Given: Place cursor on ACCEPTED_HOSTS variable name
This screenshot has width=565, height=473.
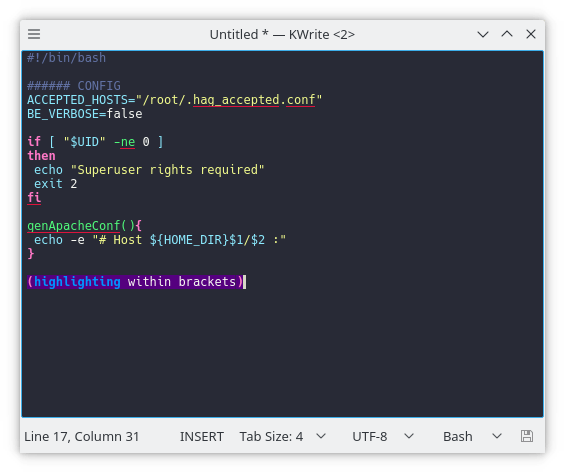Looking at the screenshot, I should [77, 100].
